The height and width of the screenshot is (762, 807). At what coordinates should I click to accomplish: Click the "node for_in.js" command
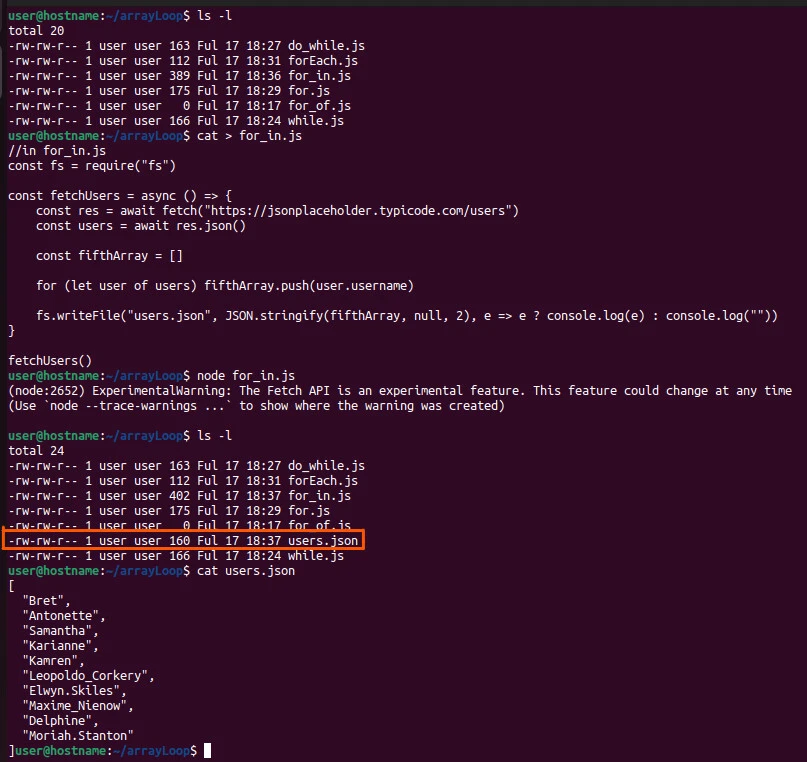[245, 375]
